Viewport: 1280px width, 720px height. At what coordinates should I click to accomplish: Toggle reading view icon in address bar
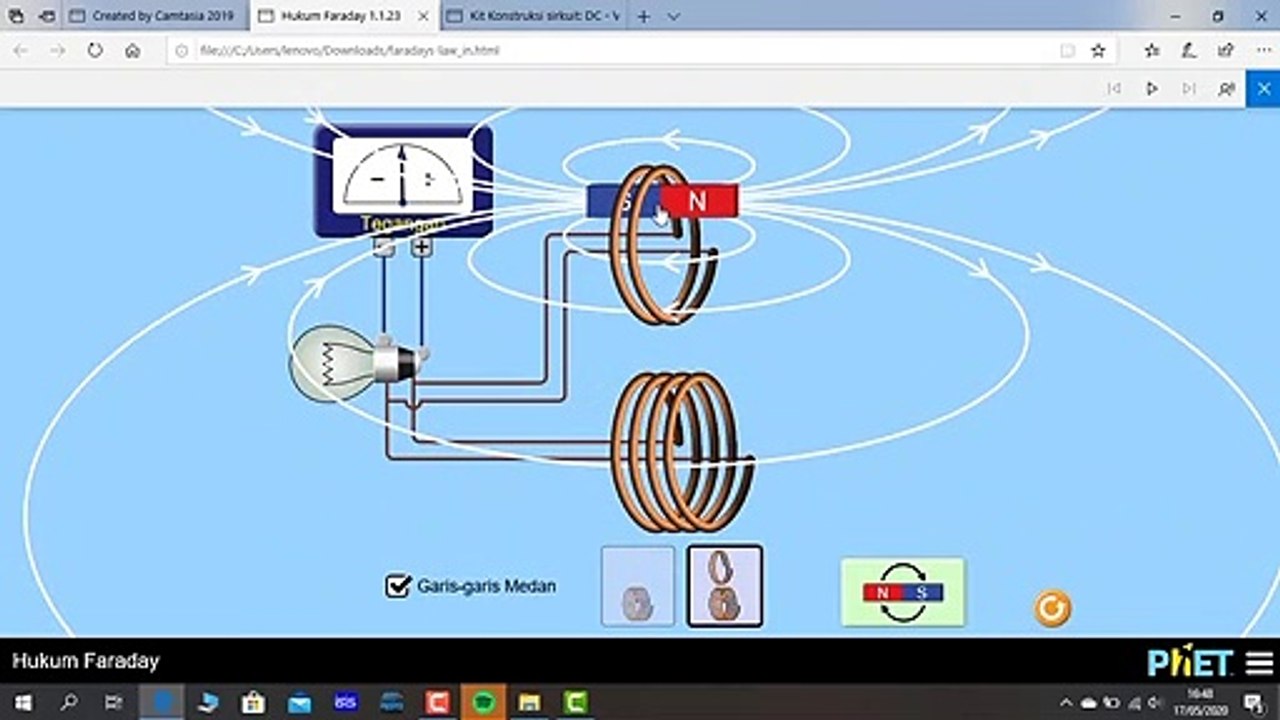(x=1068, y=50)
